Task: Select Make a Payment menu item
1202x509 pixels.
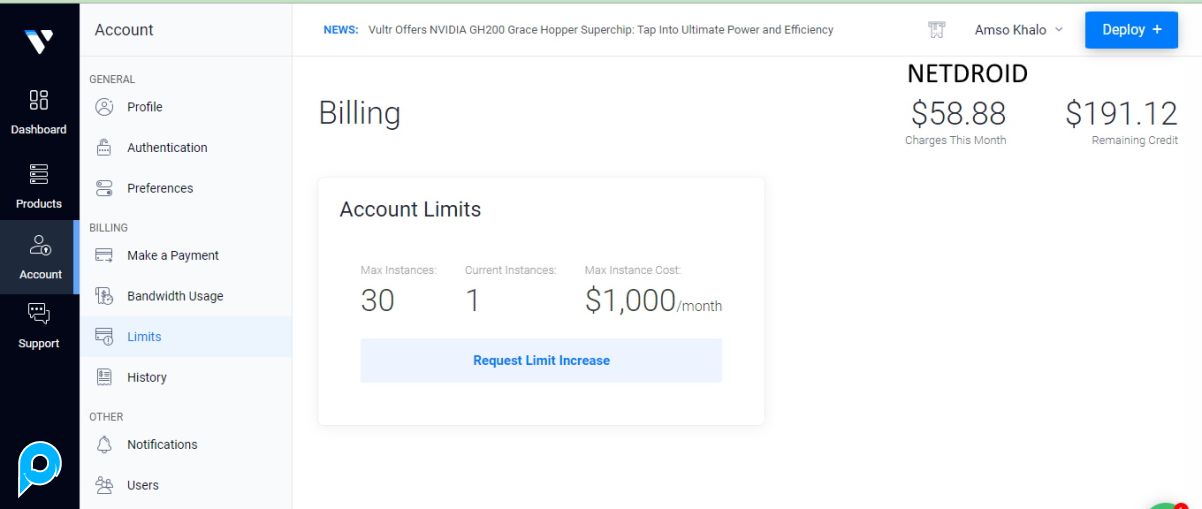Action: pyautogui.click(x=172, y=256)
